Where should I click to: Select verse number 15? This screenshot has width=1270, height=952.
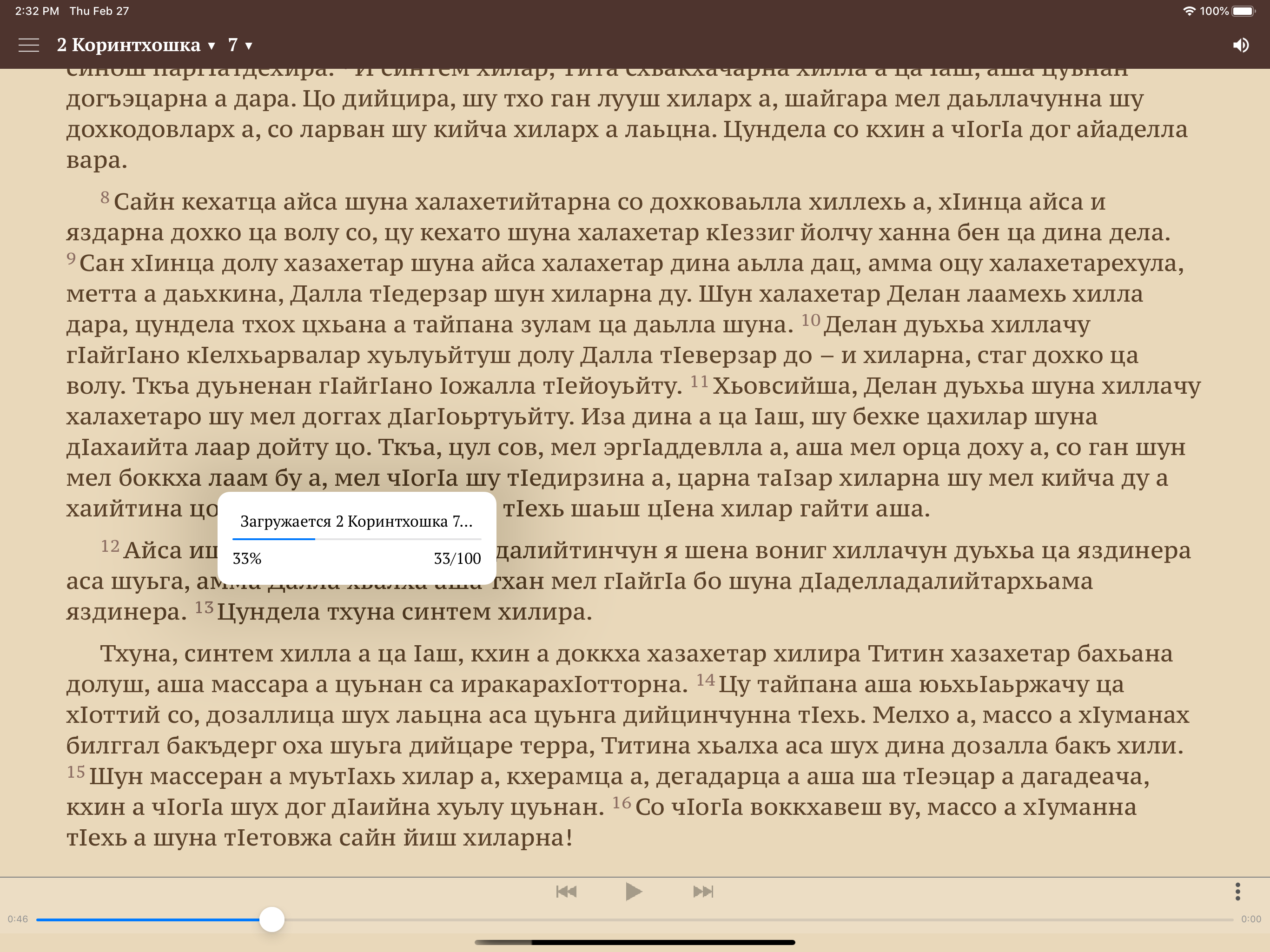click(76, 772)
